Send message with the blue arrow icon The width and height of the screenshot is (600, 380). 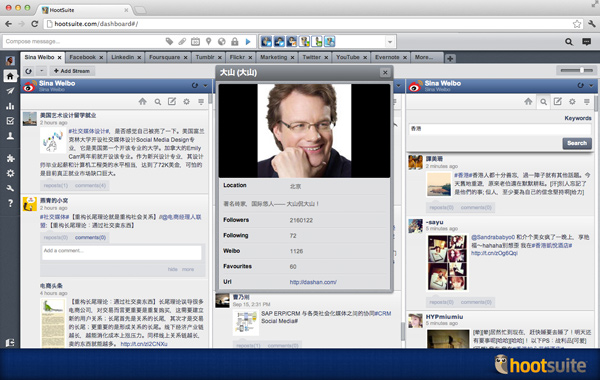click(248, 41)
